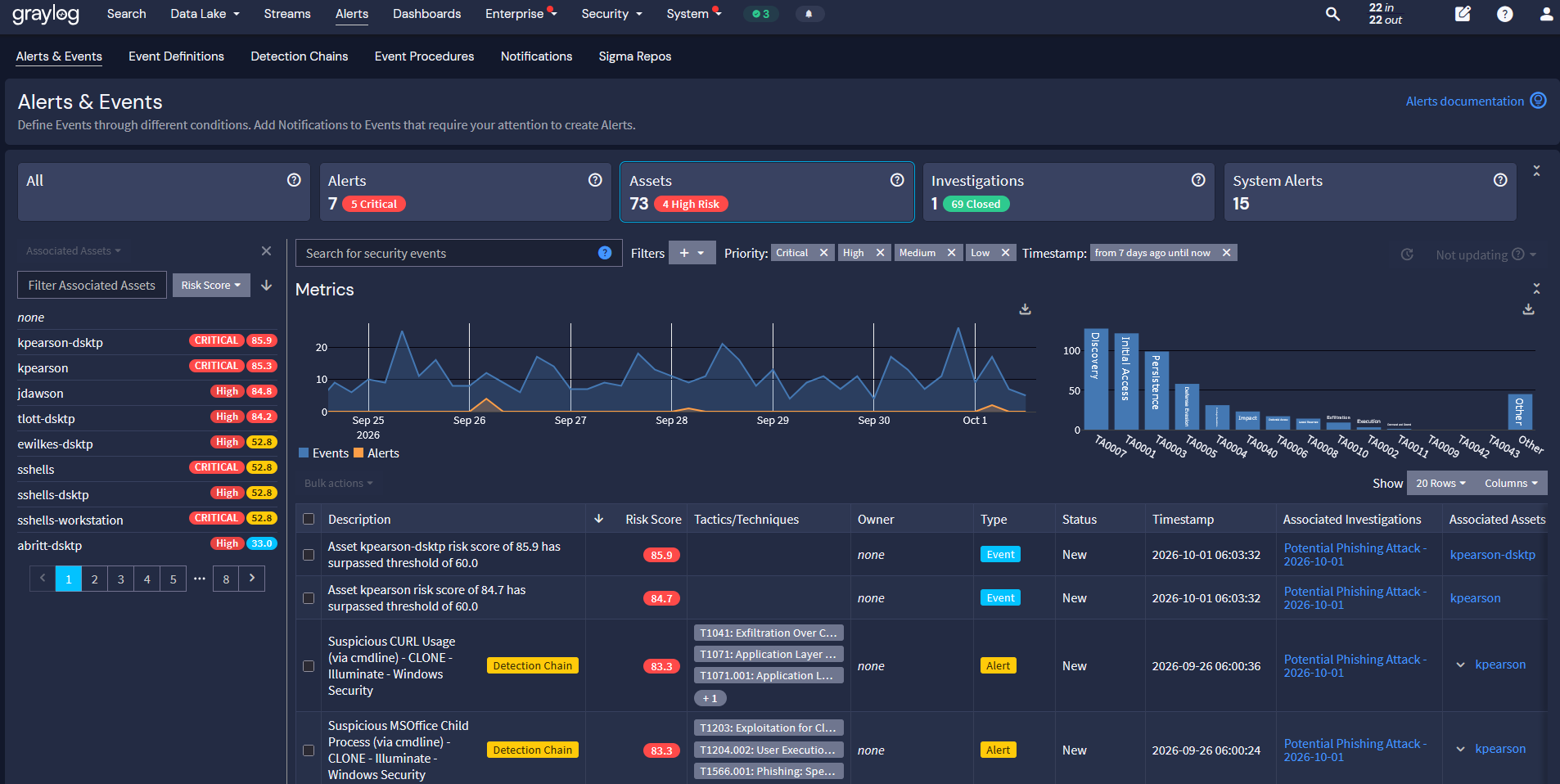
Task: Open the Enterprise dropdown menu
Action: [521, 14]
